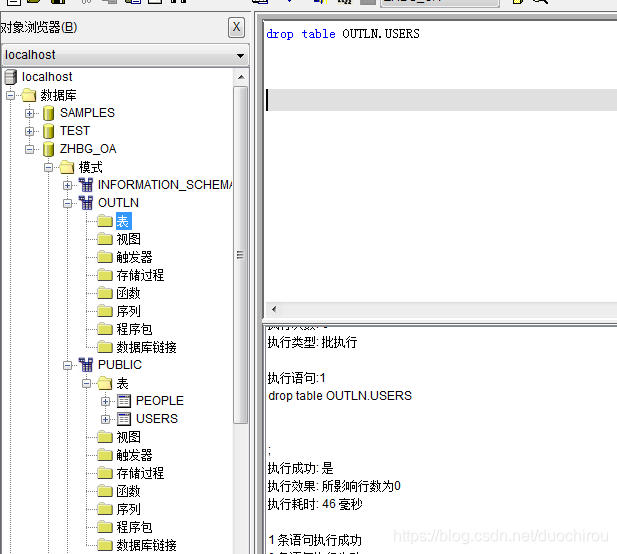The height and width of the screenshot is (554, 617).
Task: Click the 执行类型: 批执行 line
Action: 312,342
